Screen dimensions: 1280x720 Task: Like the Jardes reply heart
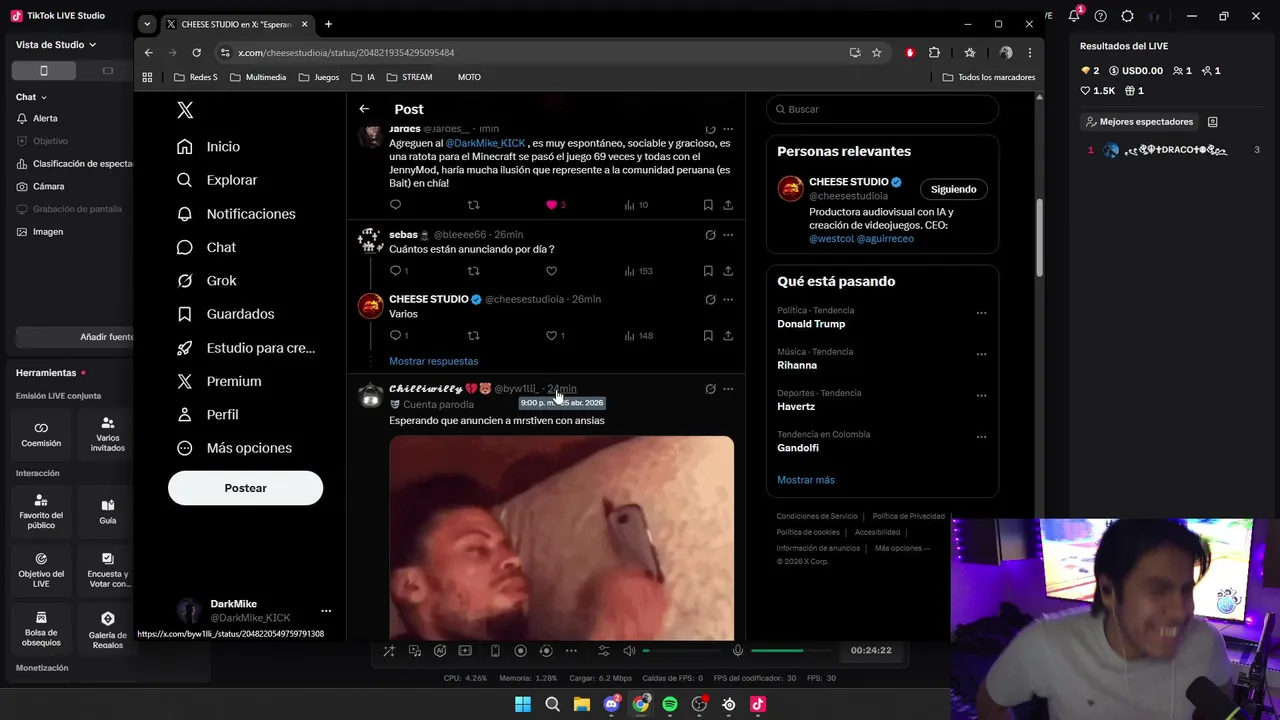click(551, 205)
